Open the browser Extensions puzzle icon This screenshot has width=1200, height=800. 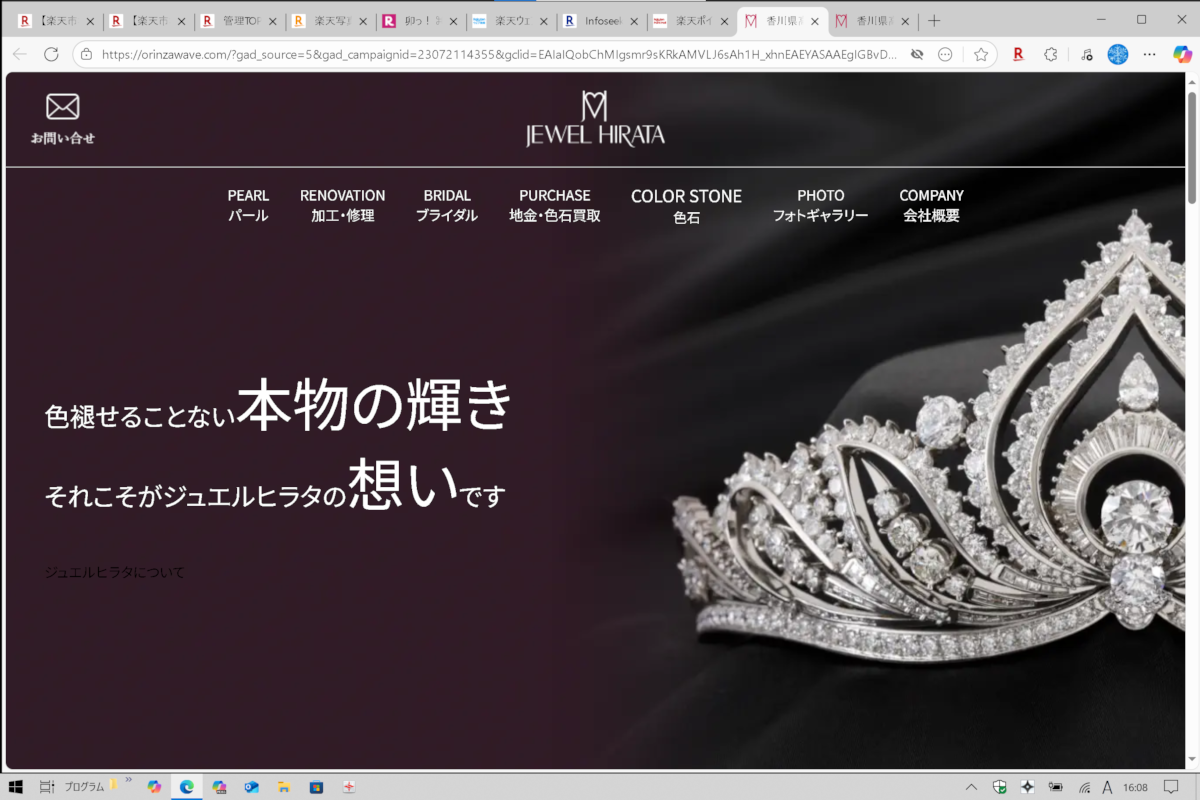pyautogui.click(x=1050, y=55)
